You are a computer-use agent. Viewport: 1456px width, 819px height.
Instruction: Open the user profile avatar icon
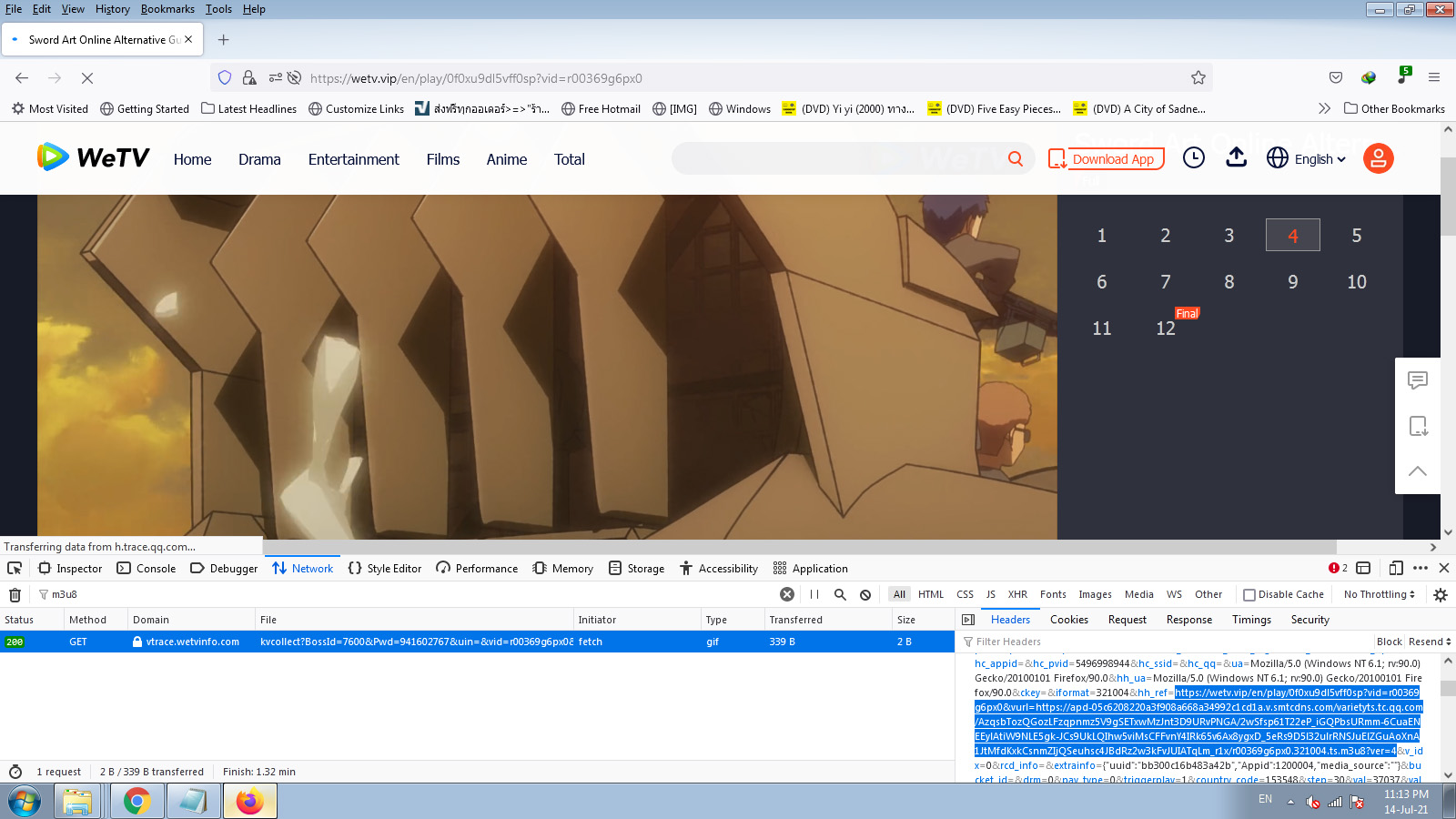1379,158
